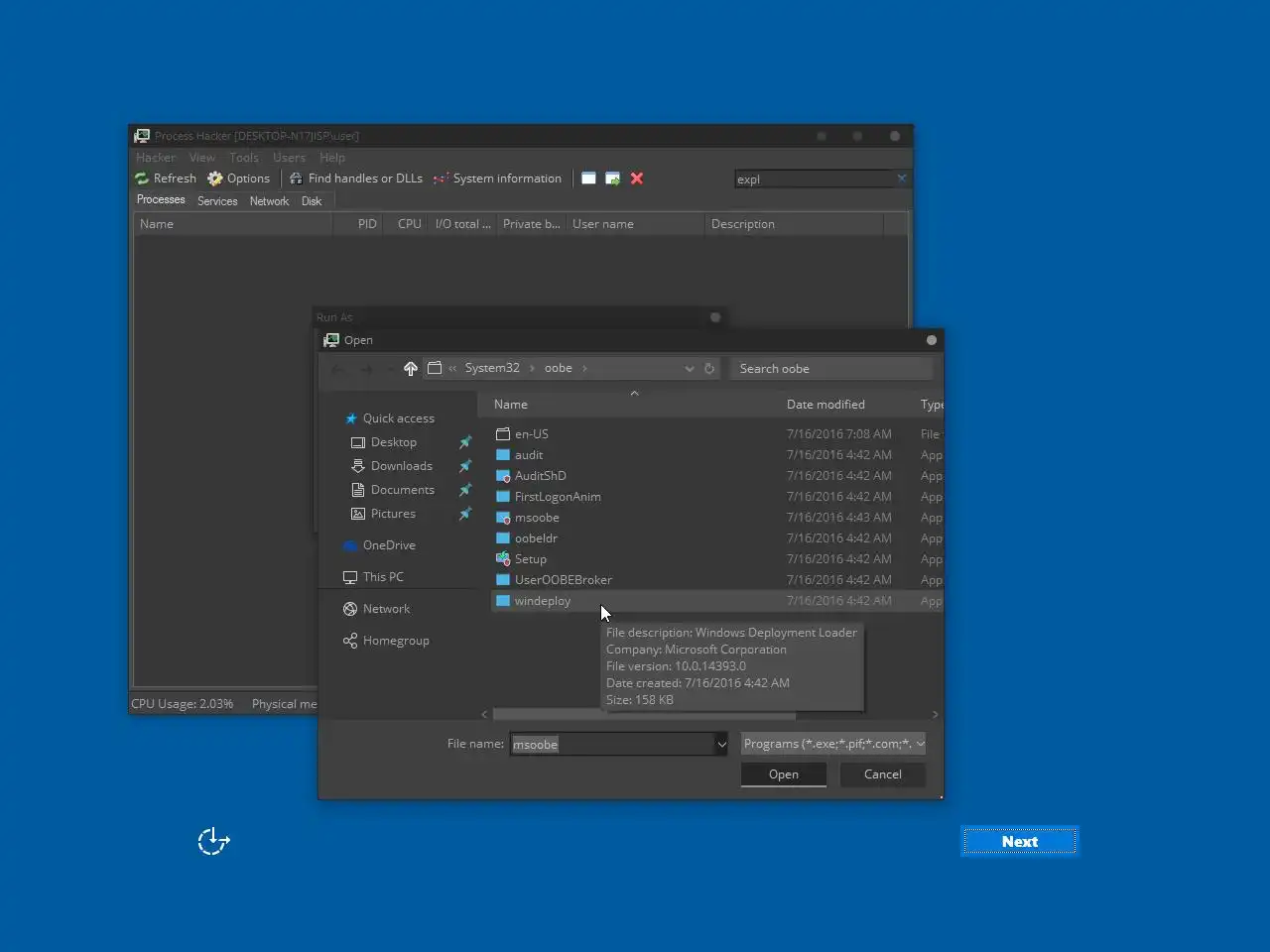Open the Programs file type filter dropdown
Viewport: 1270px width, 952px height.
pyautogui.click(x=833, y=744)
